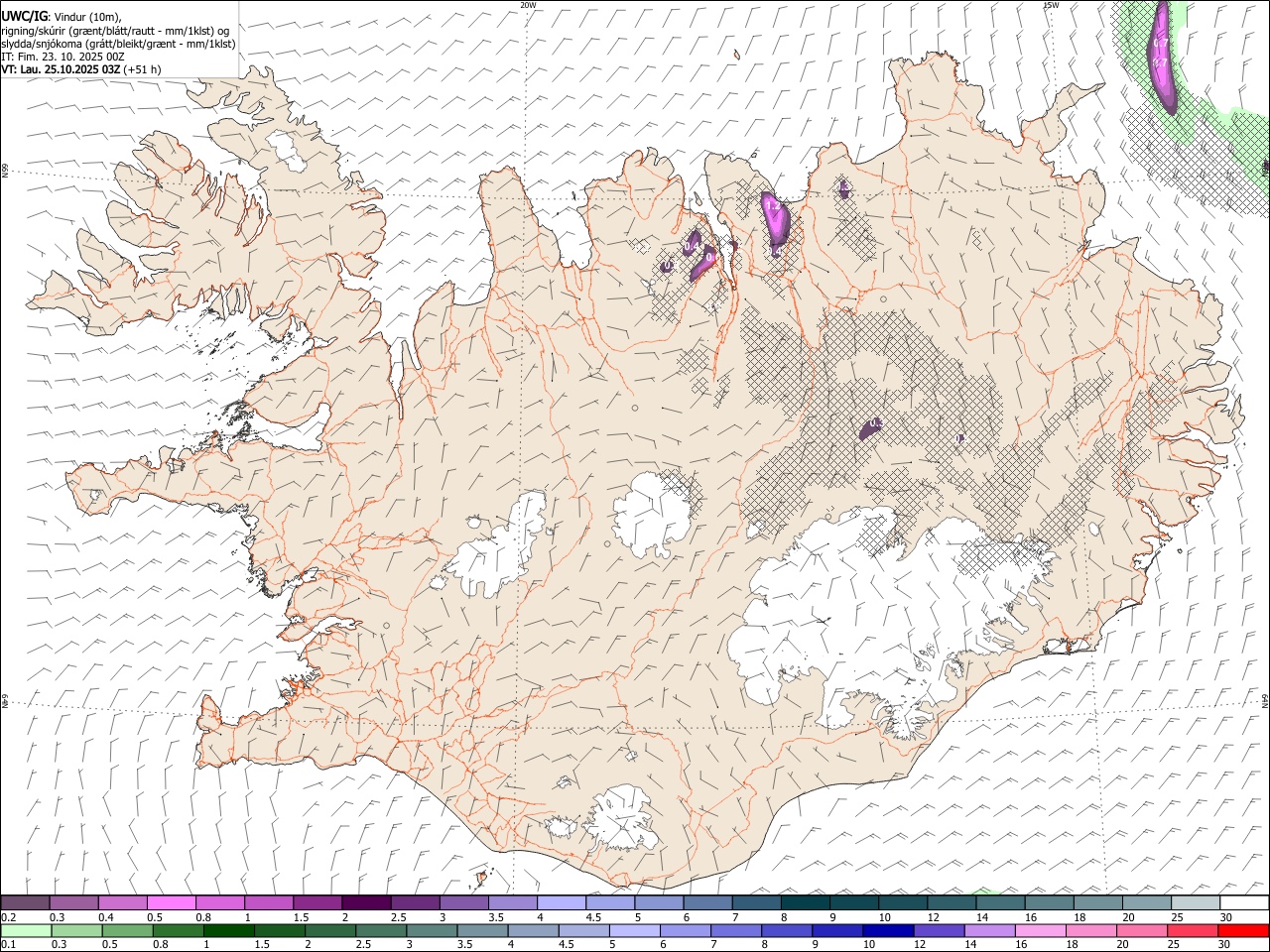Pick the darkest purple 2 snow-scale swatch

[x=365, y=903]
